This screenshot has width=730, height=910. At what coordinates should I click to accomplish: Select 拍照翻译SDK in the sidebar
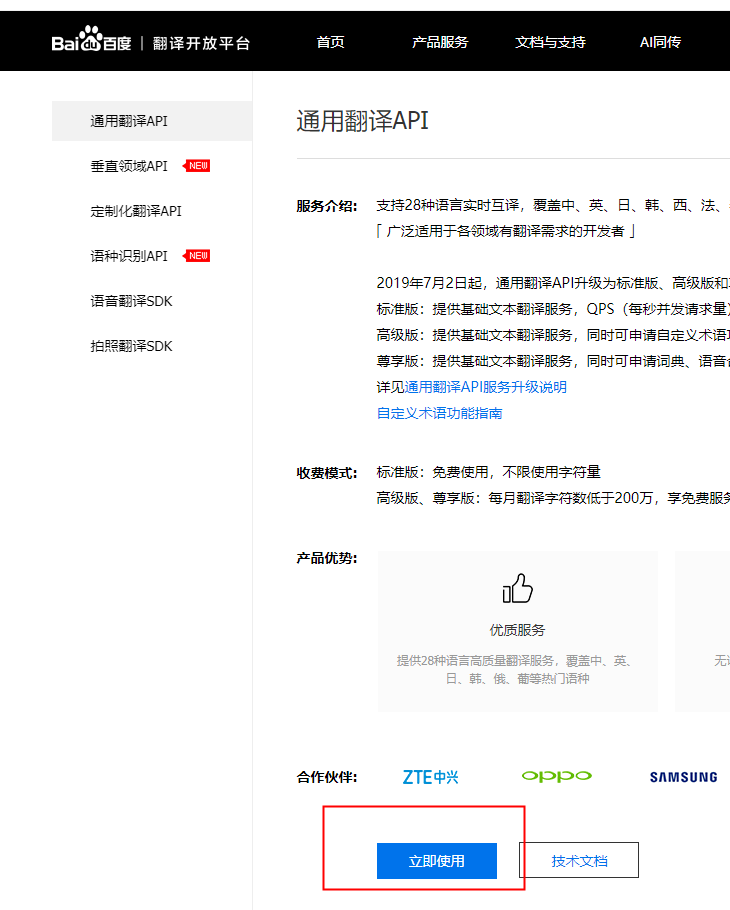(131, 346)
